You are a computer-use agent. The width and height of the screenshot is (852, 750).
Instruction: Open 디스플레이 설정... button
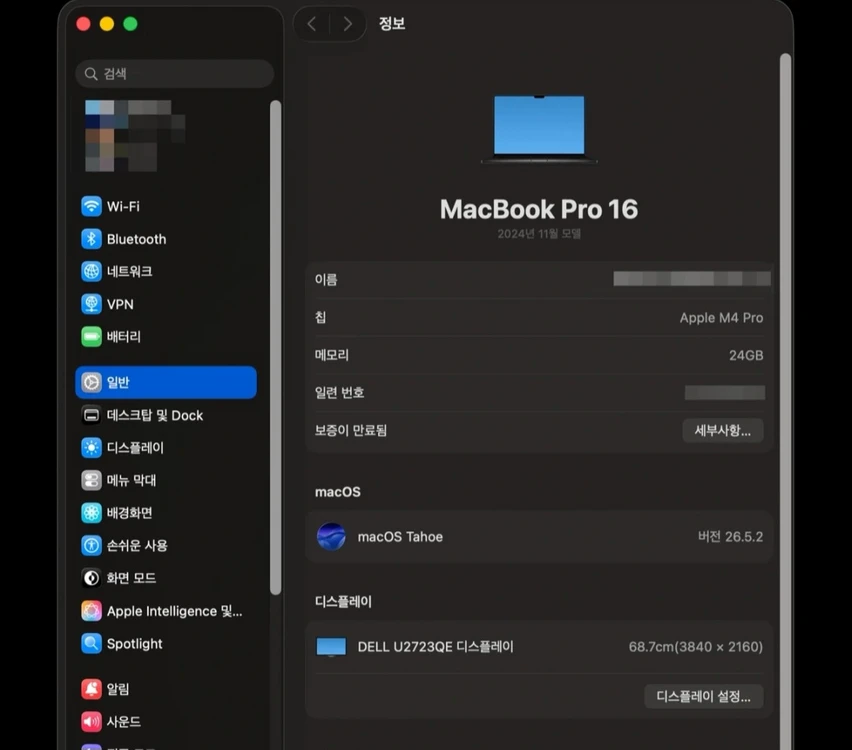click(704, 696)
